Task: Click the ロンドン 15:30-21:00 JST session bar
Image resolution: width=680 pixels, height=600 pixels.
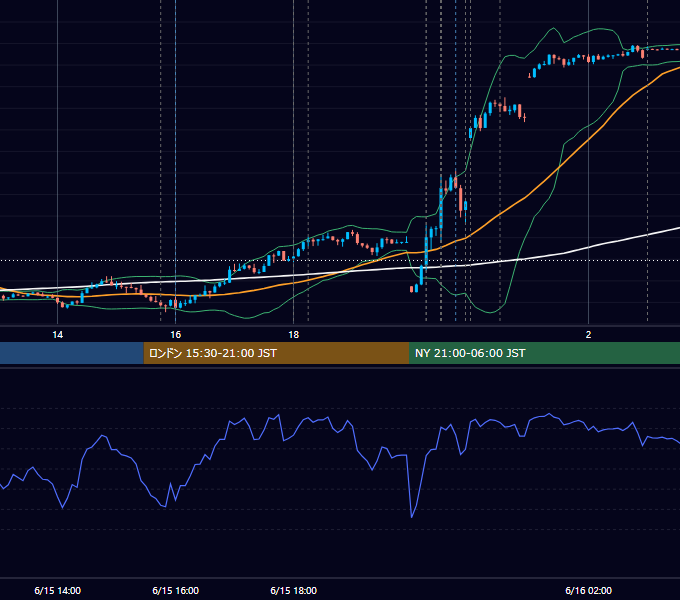Action: 276,353
